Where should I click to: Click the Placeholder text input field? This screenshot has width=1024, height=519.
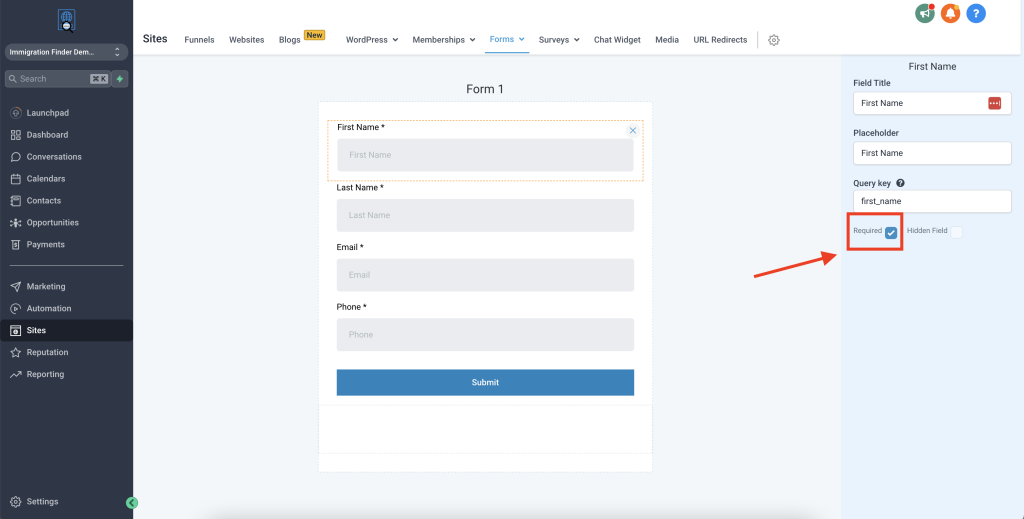pos(932,153)
